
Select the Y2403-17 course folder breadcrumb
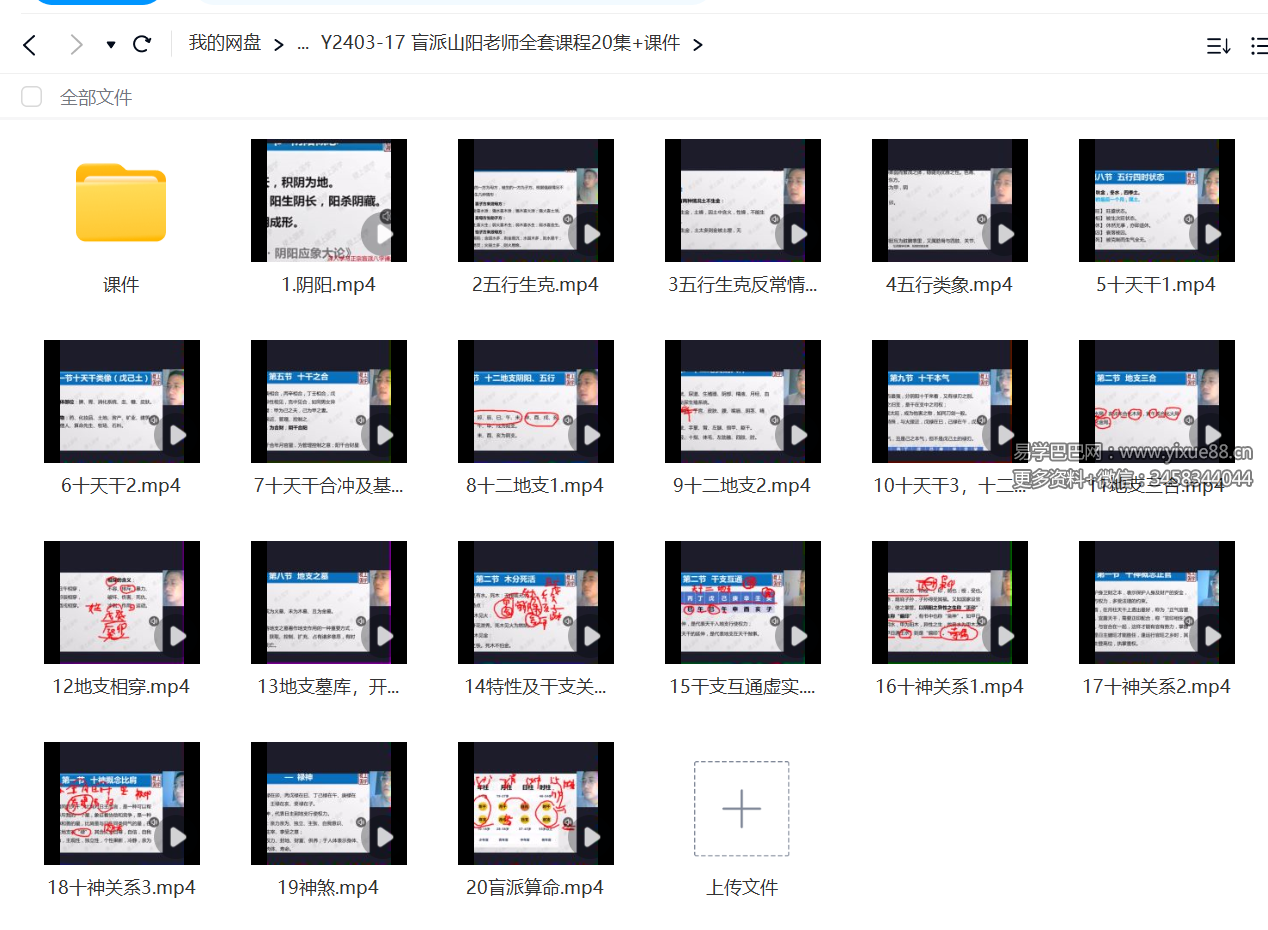pyautogui.click(x=500, y=44)
